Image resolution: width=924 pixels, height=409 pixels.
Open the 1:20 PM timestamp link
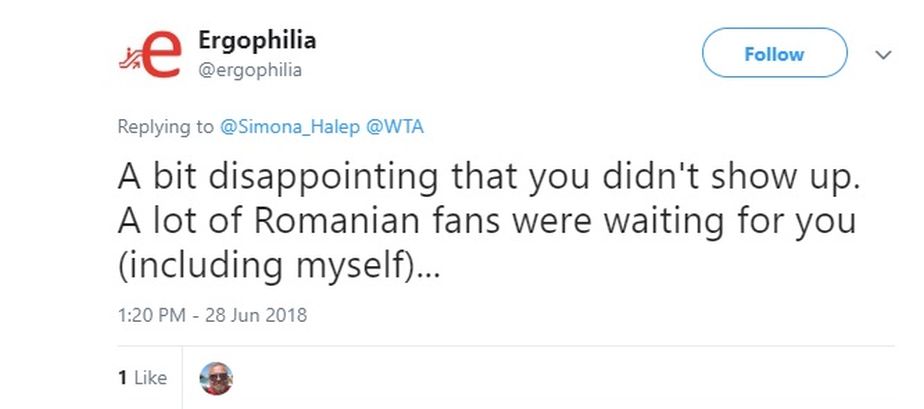tap(150, 315)
